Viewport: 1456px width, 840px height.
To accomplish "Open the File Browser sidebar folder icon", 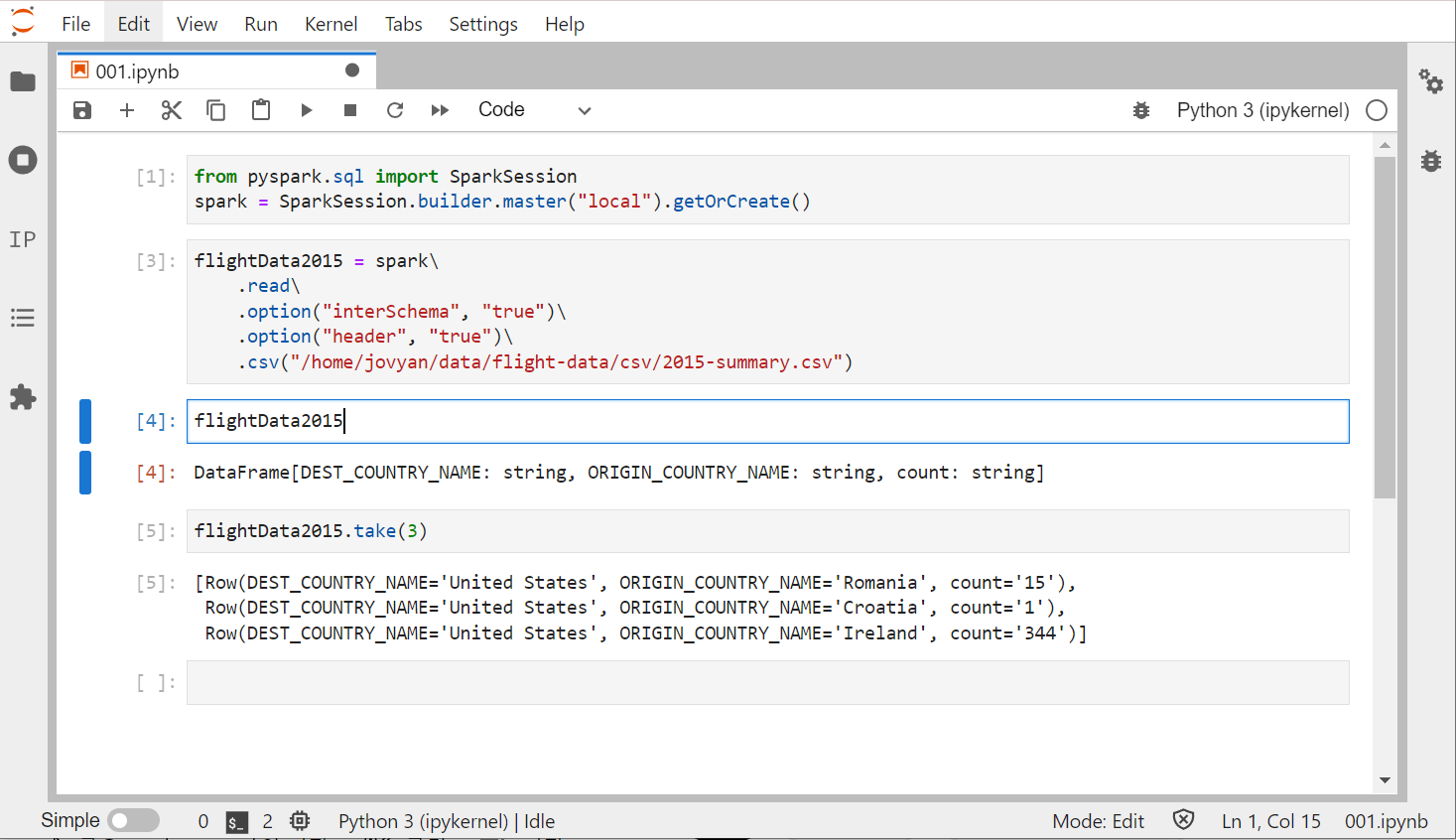I will coord(23,81).
